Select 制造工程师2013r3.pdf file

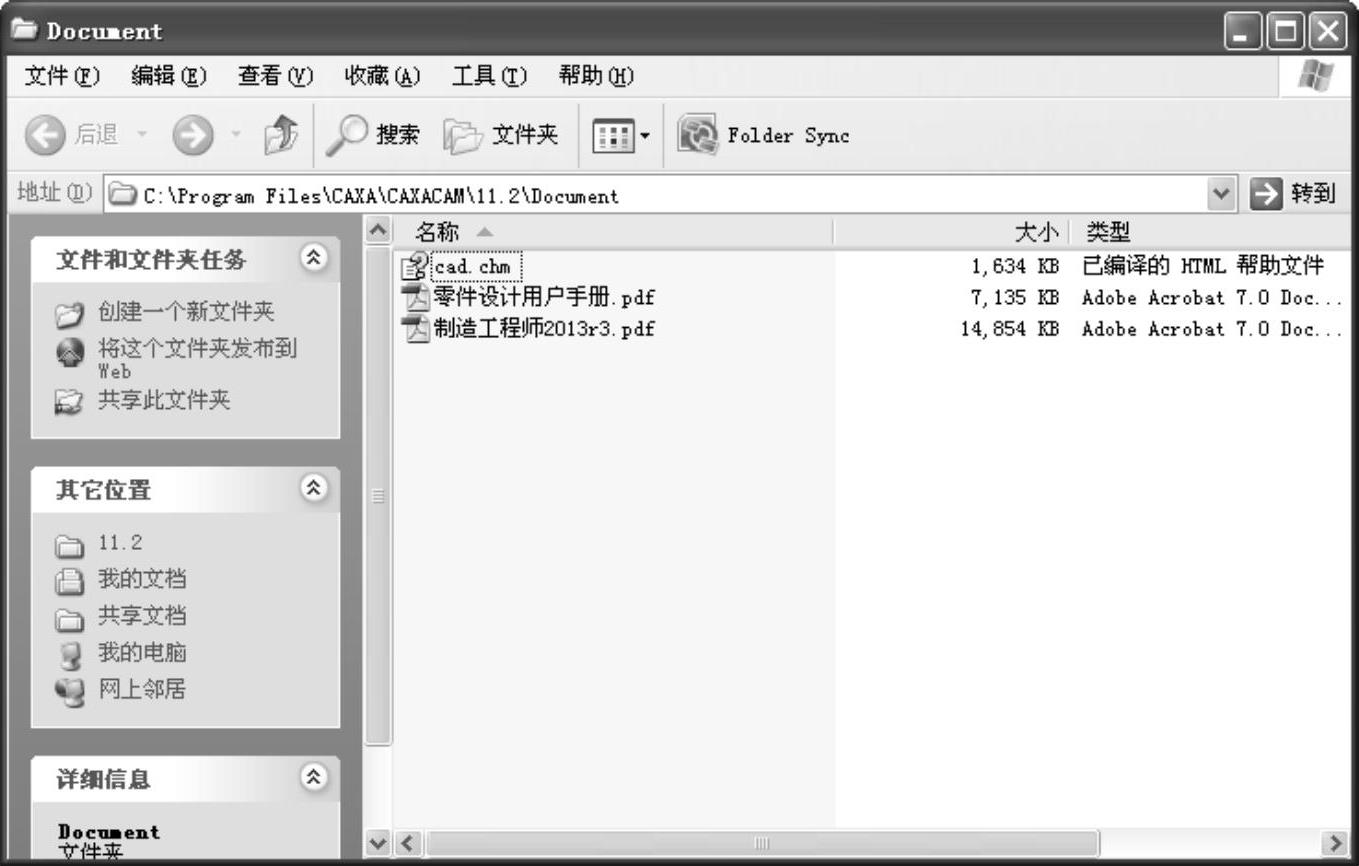coord(543,328)
